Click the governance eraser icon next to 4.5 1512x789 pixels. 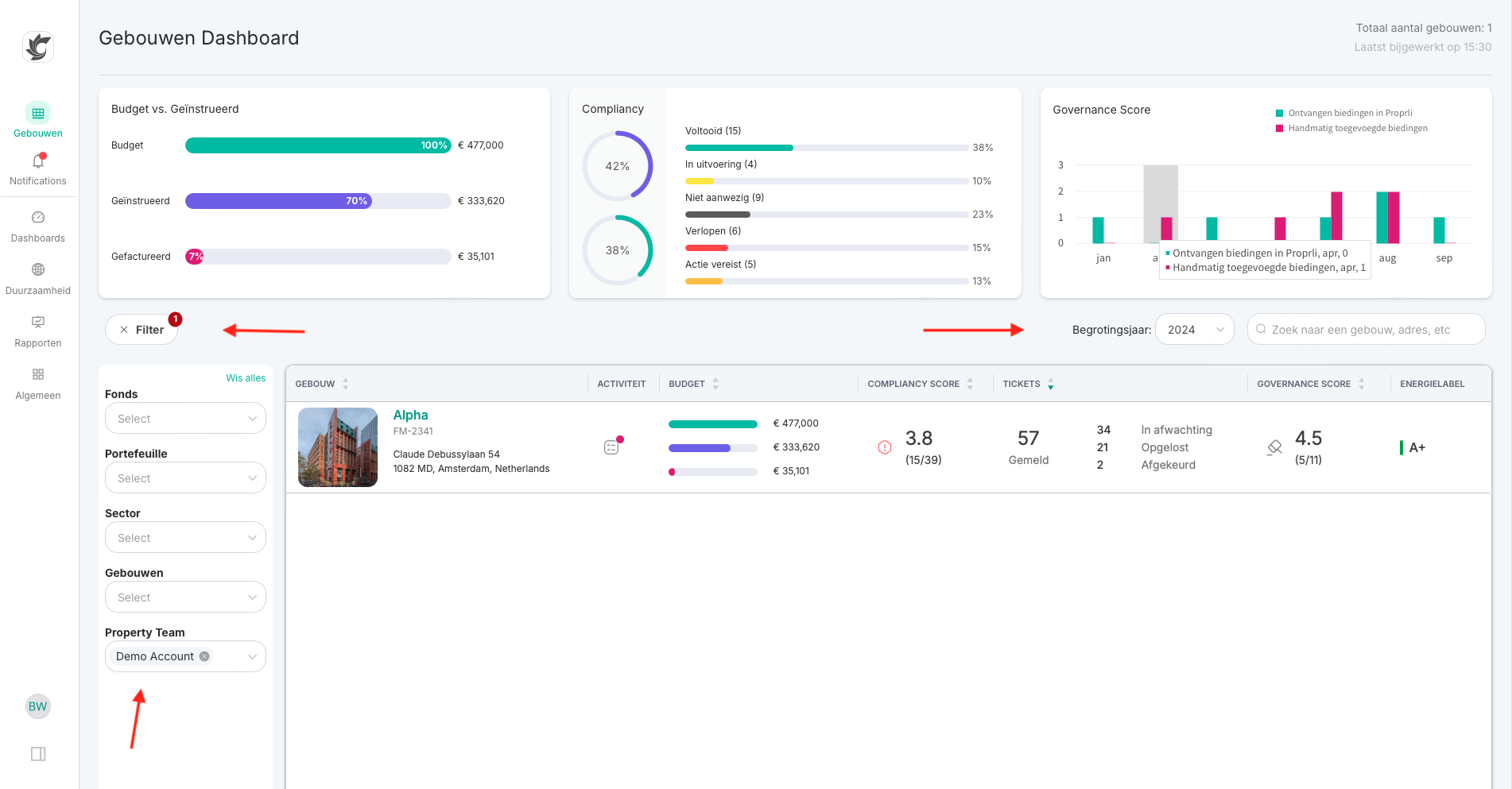click(x=1274, y=447)
